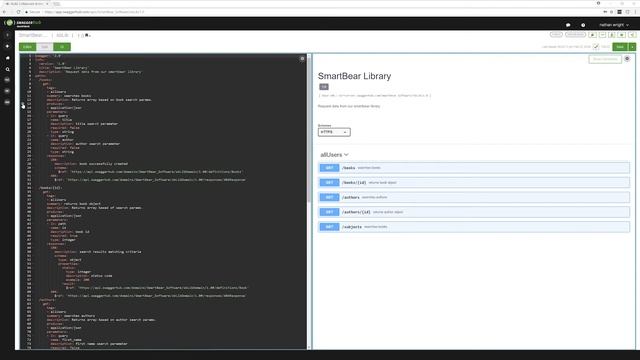This screenshot has height=360, width=640.
Task: Open the base URL link under the title
Action: [x=374, y=96]
